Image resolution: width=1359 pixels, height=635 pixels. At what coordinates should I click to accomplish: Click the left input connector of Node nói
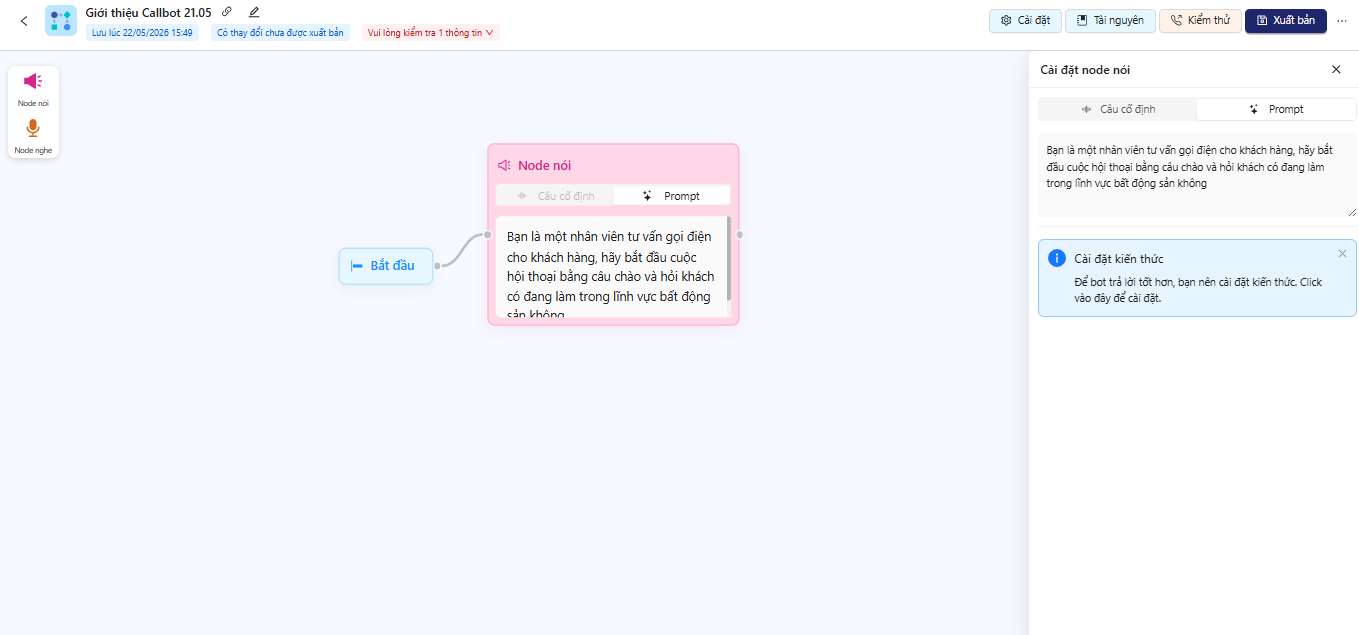[488, 235]
